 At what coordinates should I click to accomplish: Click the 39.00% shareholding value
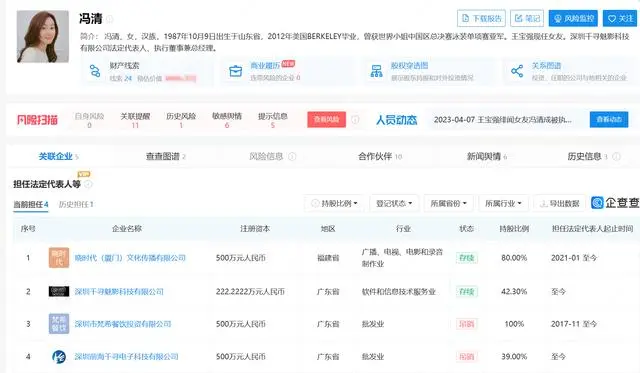514,357
